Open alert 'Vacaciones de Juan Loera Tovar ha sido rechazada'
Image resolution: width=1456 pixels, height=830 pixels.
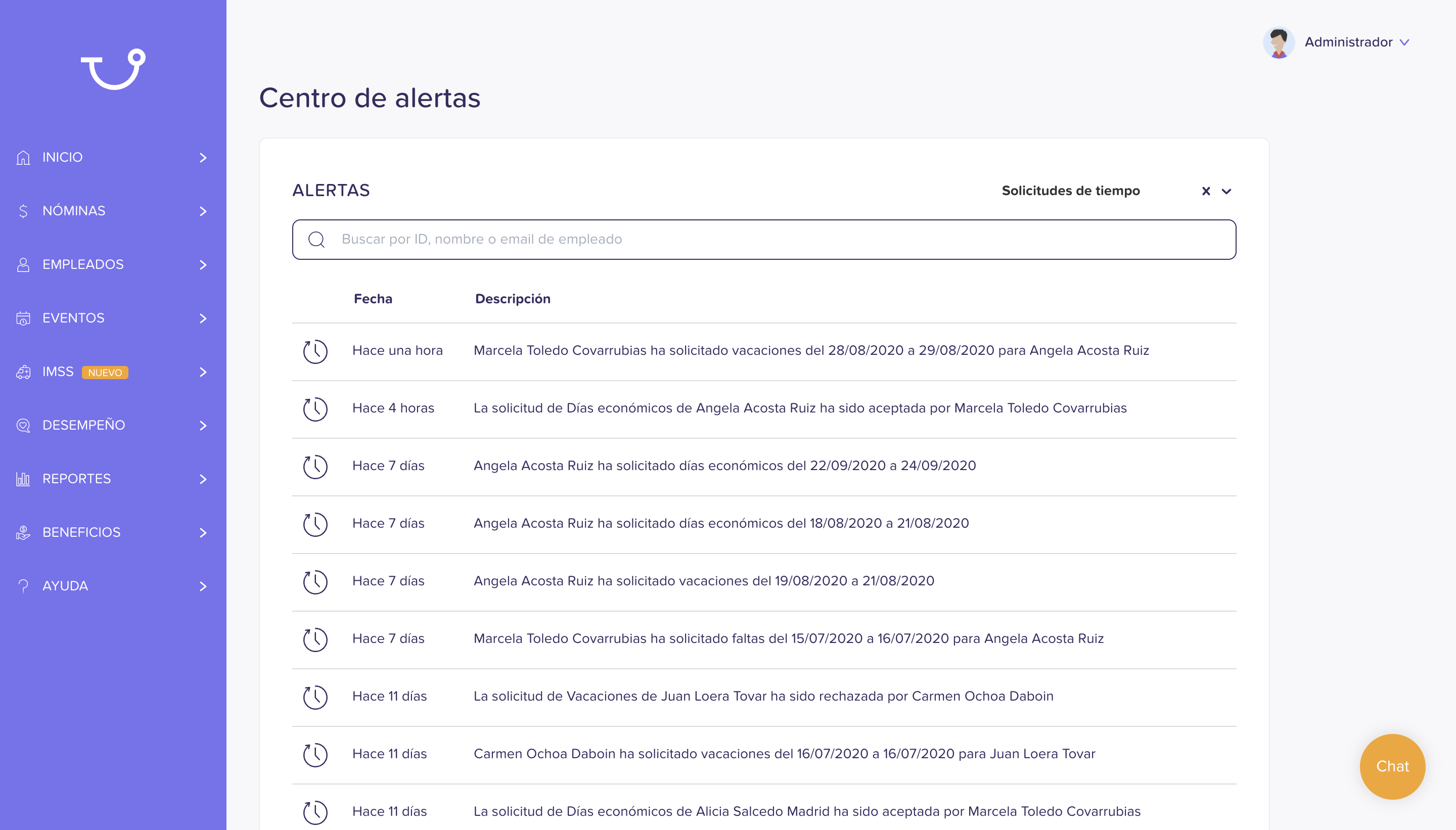tap(763, 696)
